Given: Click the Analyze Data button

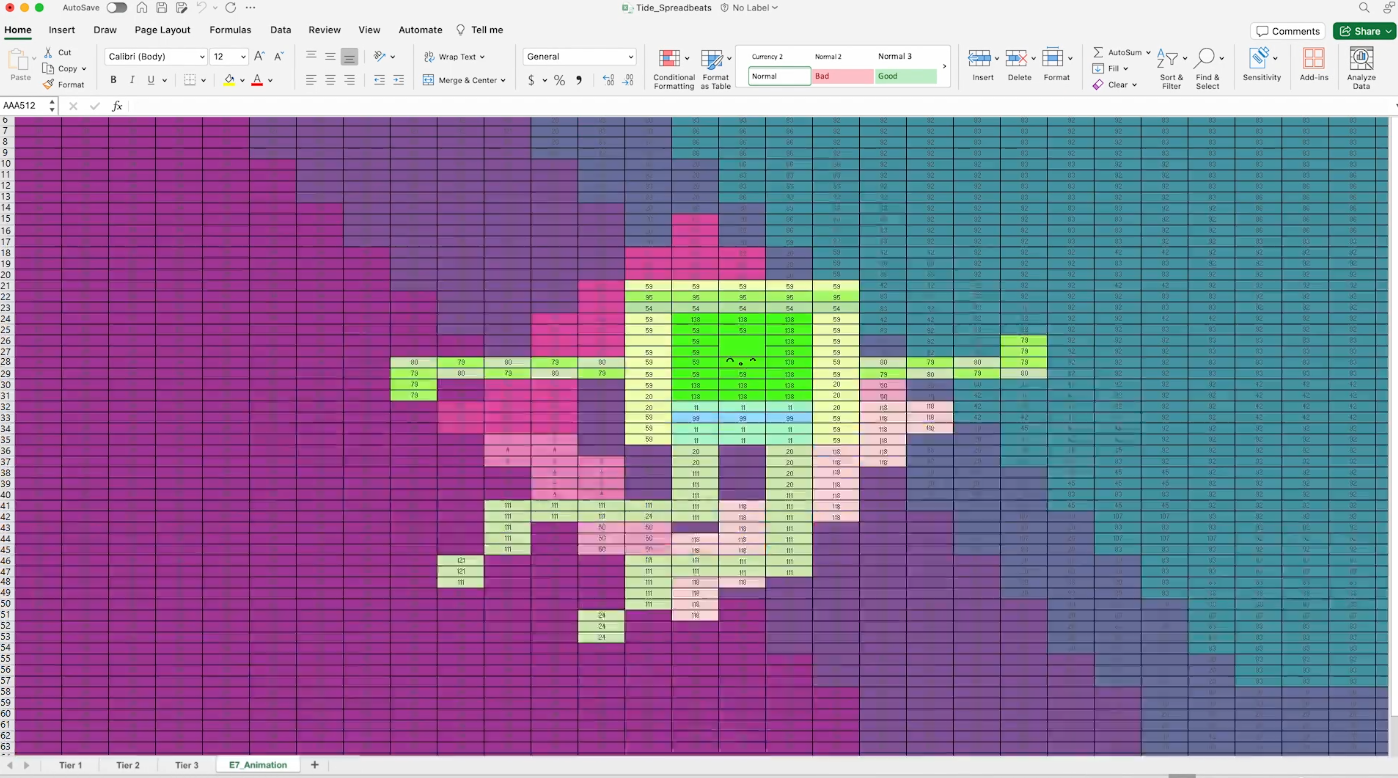Looking at the screenshot, I should point(1361,69).
